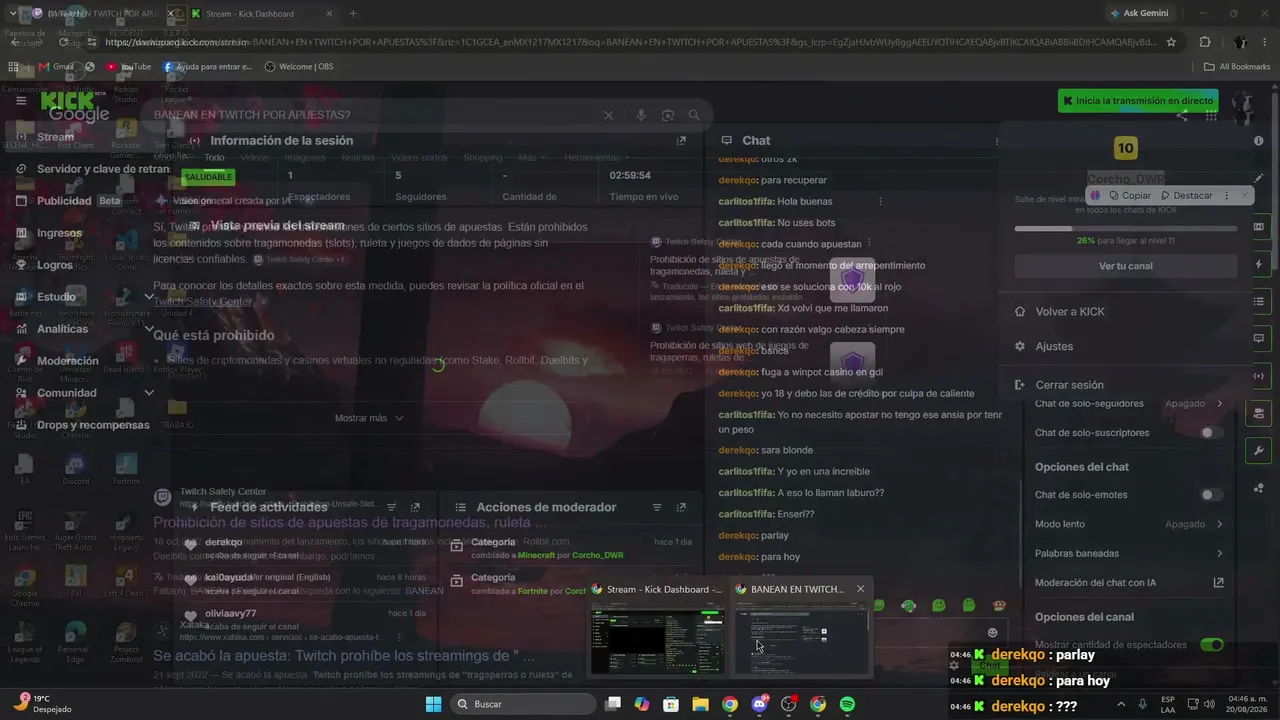Clear the Google search box with the X
The width and height of the screenshot is (1280, 720).
pos(608,115)
